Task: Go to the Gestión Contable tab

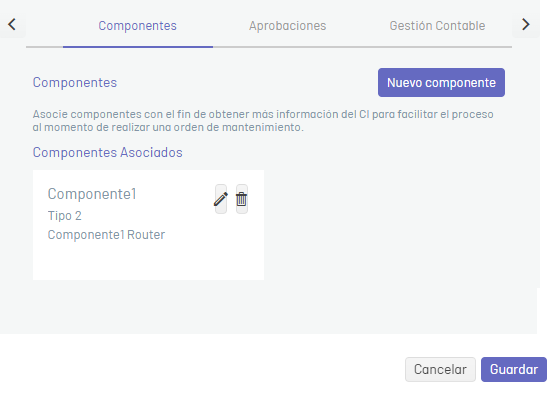Action: pos(437,26)
